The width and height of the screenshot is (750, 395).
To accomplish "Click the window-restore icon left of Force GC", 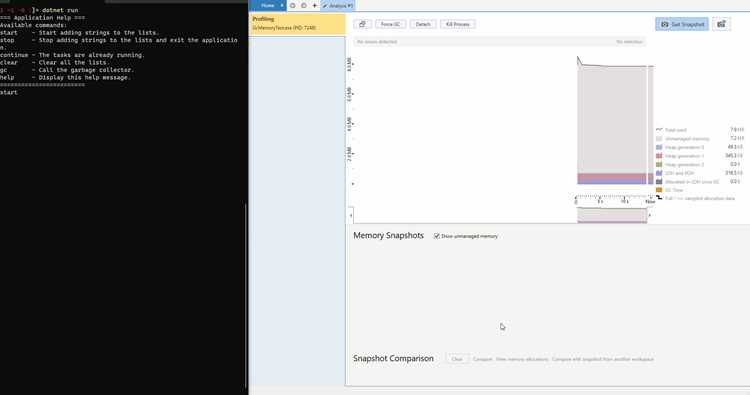I will point(362,24).
